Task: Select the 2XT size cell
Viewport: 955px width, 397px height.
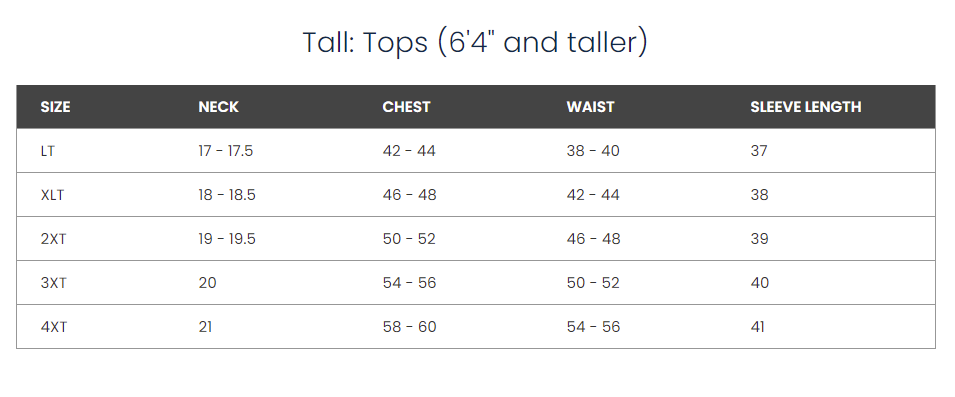Action: point(54,239)
